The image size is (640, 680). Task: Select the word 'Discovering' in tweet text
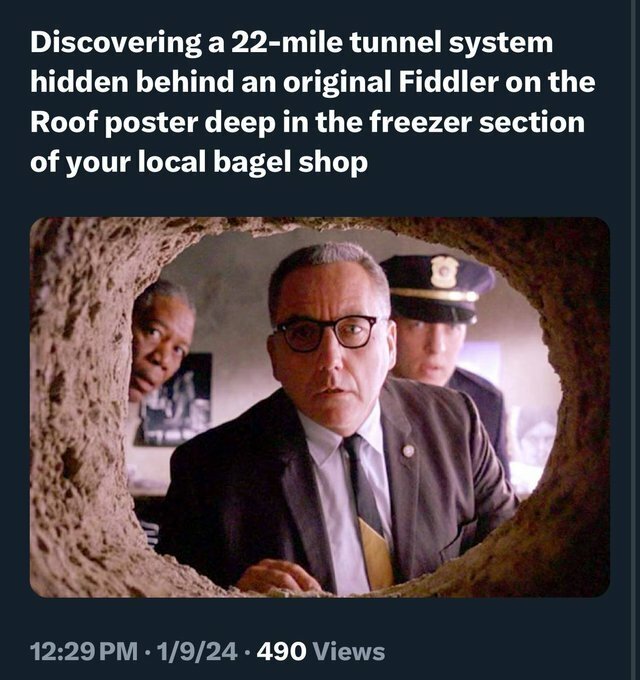[x=115, y=43]
